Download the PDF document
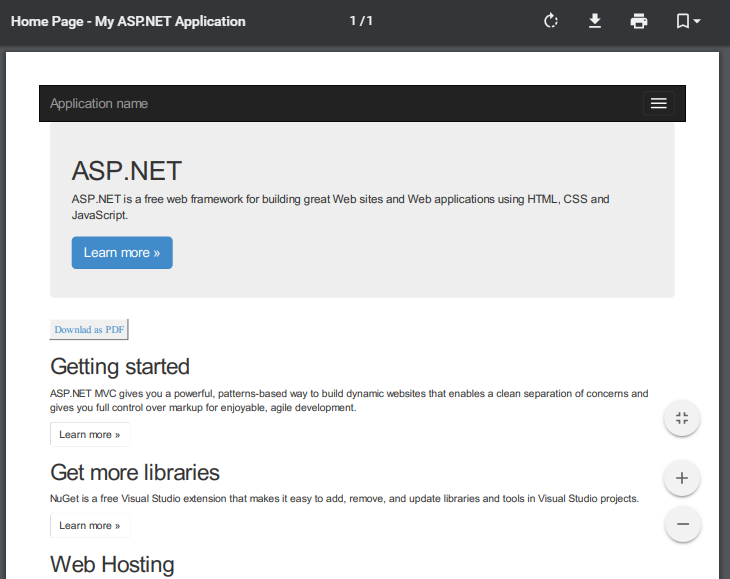This screenshot has height=579, width=730. [595, 21]
